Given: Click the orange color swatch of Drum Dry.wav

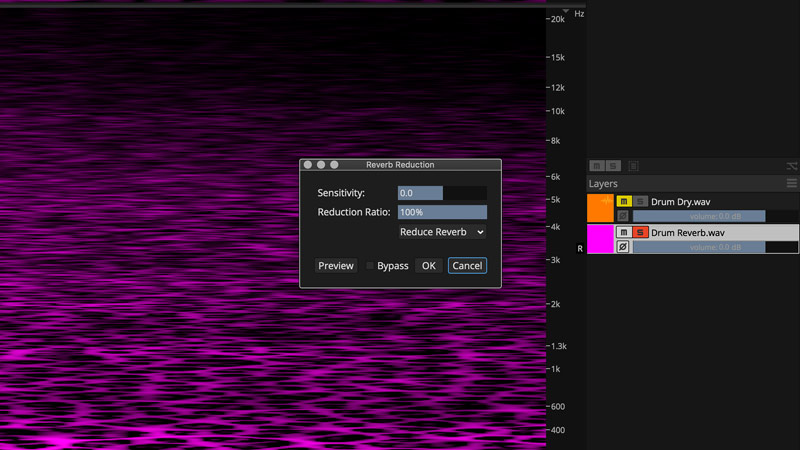Looking at the screenshot, I should point(600,208).
